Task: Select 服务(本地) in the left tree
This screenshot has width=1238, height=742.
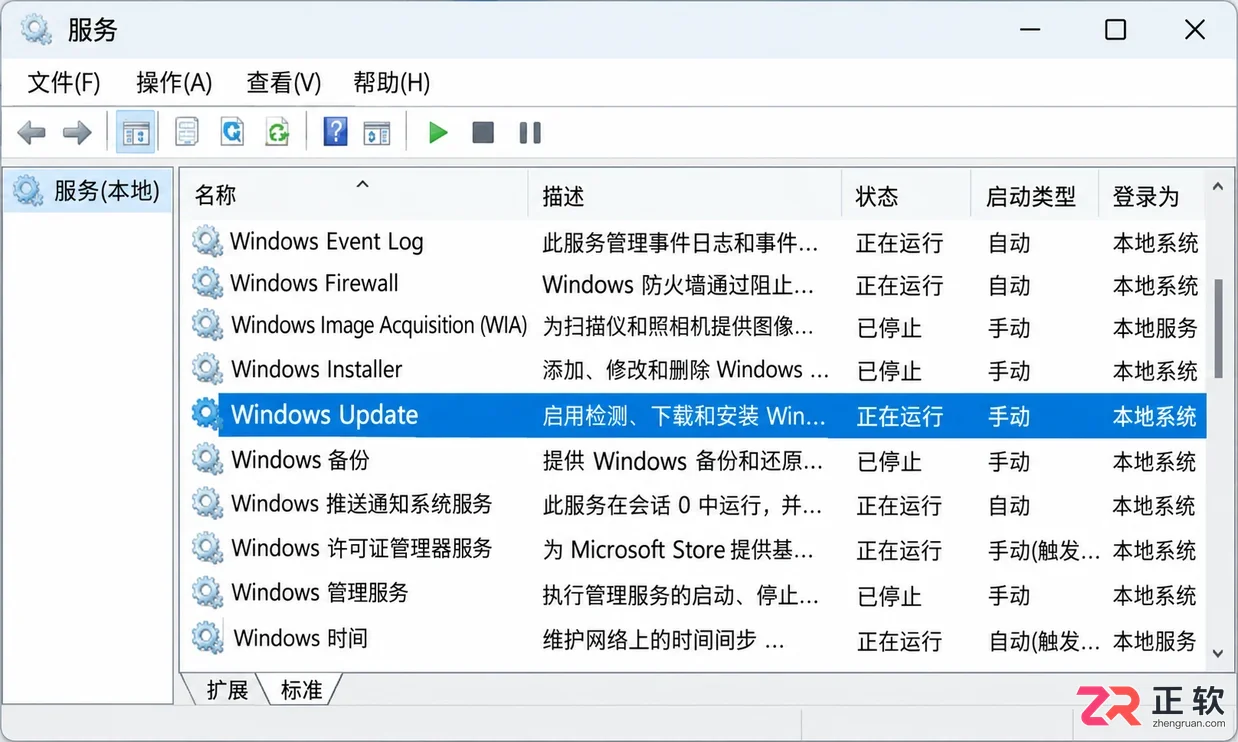Action: [x=87, y=190]
